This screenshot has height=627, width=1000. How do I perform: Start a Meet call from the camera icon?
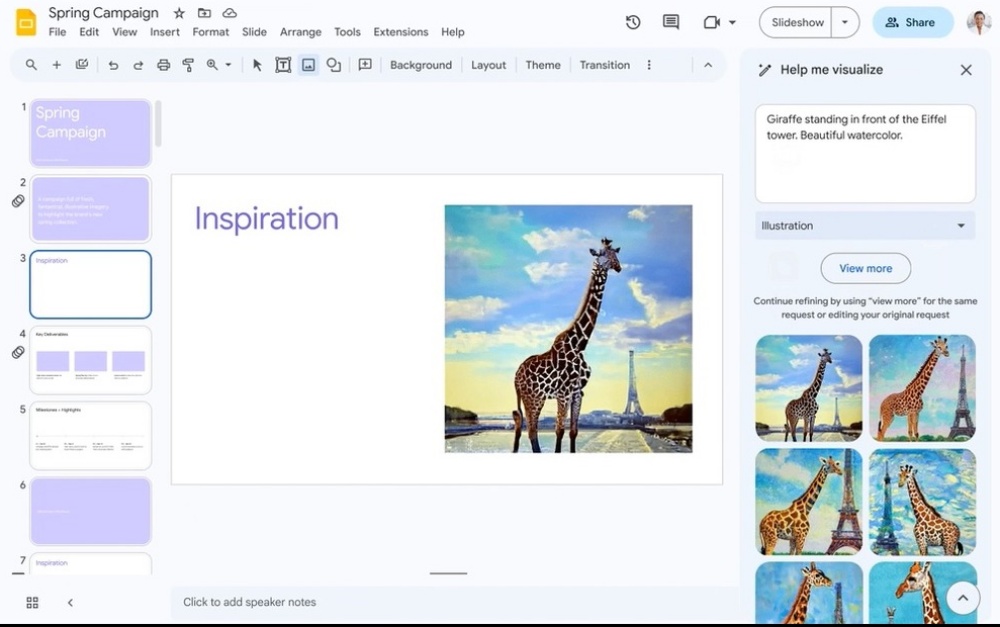coord(710,22)
